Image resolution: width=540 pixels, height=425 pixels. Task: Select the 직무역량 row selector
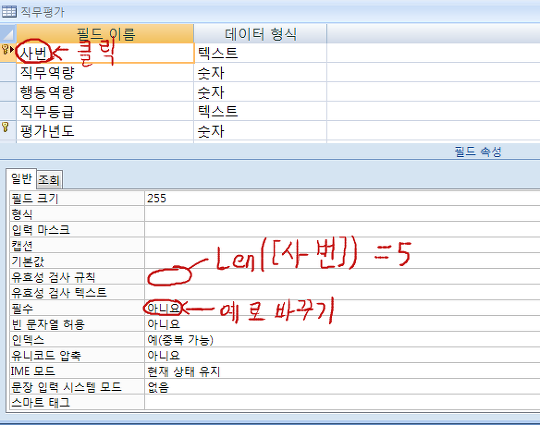(8, 72)
